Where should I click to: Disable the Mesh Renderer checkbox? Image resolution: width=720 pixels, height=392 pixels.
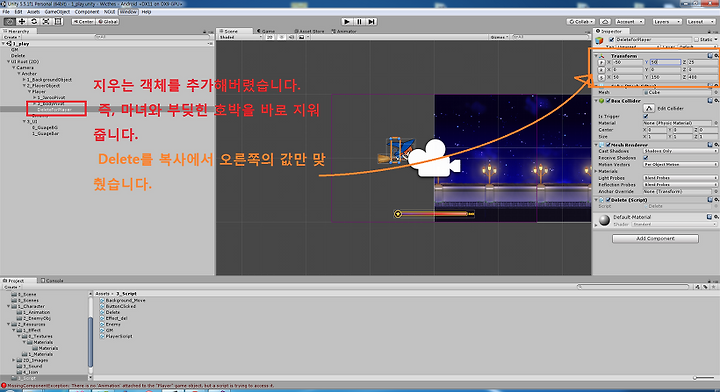[x=608, y=145]
